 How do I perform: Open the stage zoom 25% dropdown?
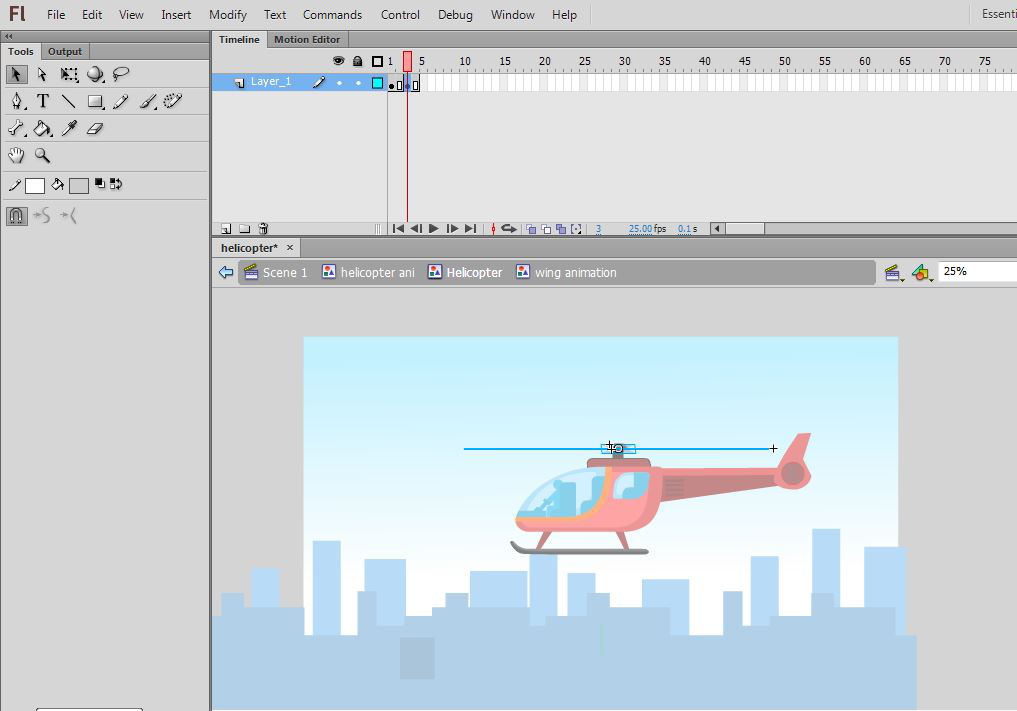(977, 271)
